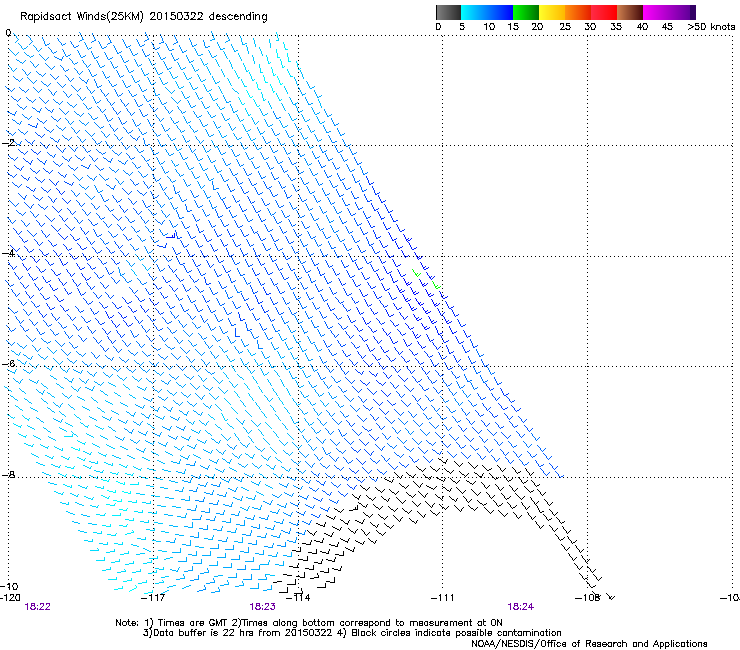The image size is (740, 650).
Task: Click the latitude label '-4' on left axis
Action: [x=8, y=253]
